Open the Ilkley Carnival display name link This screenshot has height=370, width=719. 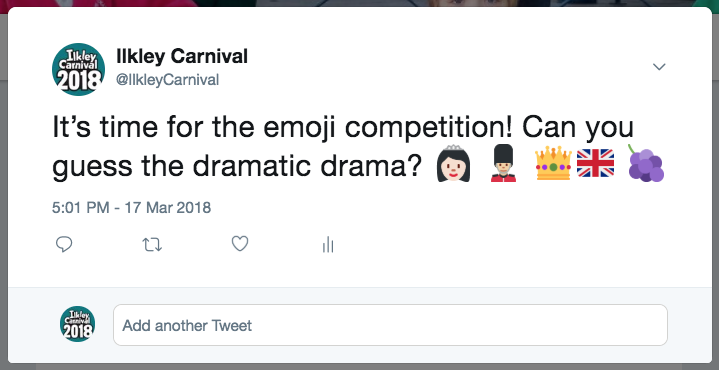(182, 56)
